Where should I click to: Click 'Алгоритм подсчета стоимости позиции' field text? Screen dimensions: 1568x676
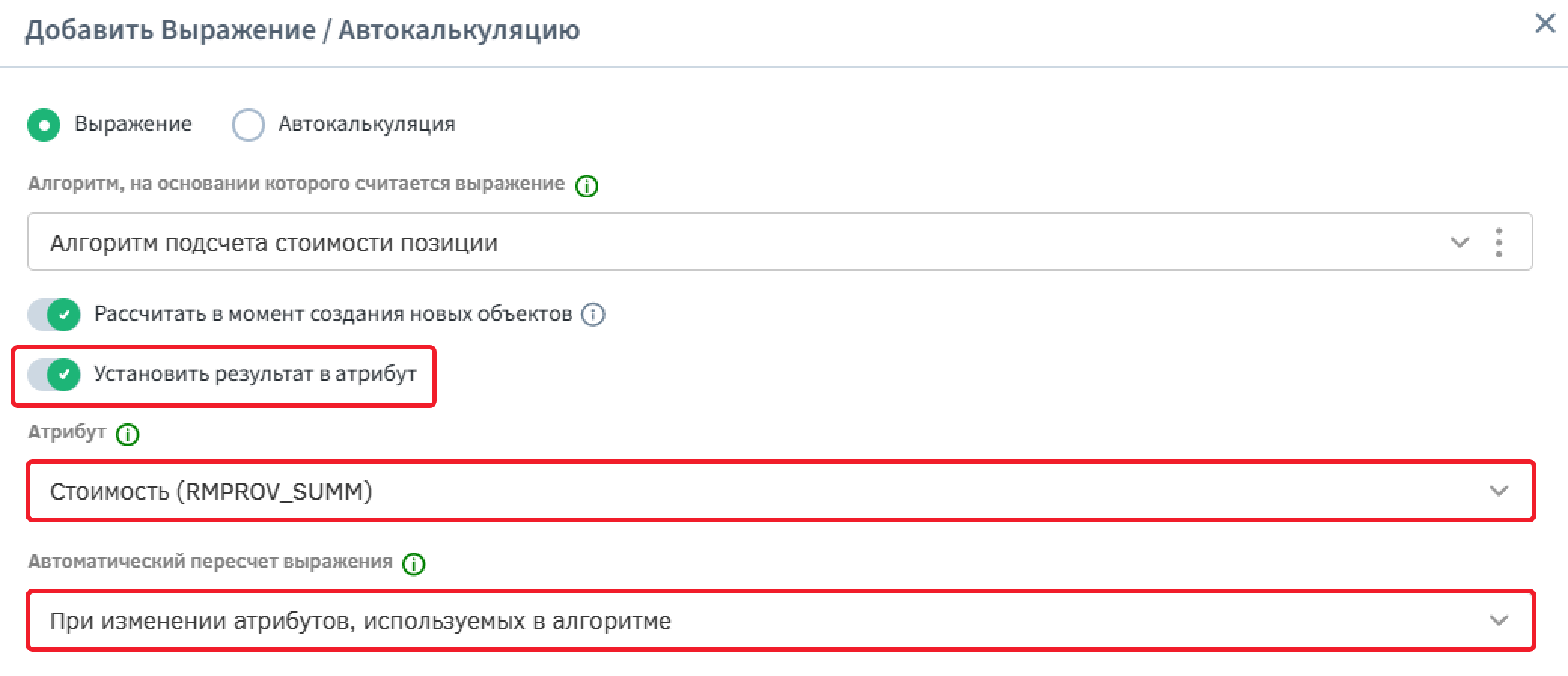273,243
